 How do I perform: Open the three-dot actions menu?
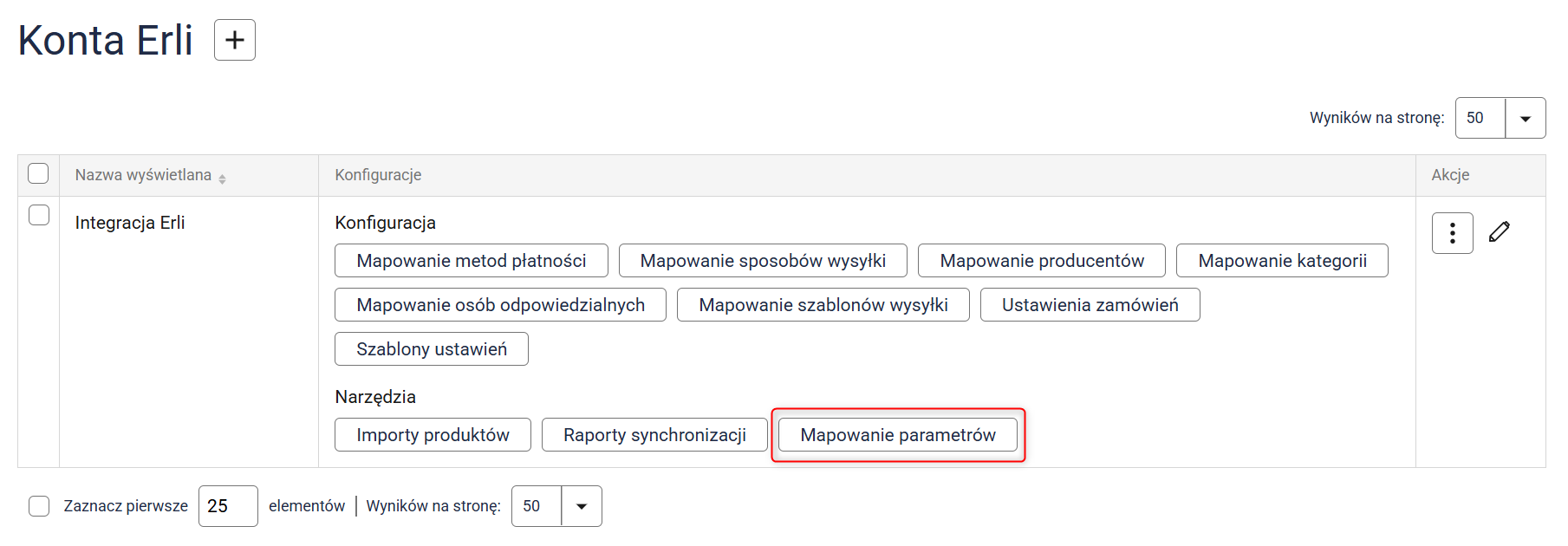pyautogui.click(x=1452, y=233)
